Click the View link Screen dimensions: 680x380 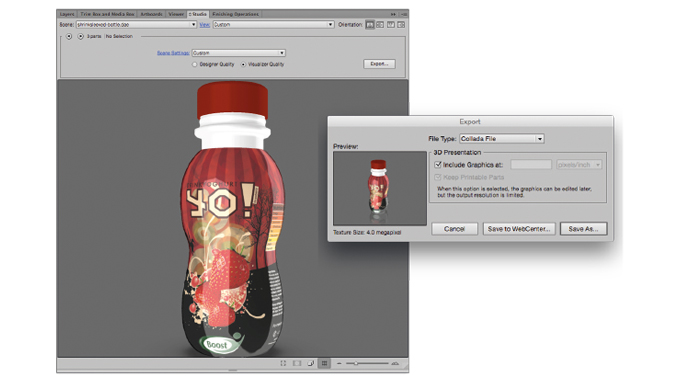pos(204,25)
